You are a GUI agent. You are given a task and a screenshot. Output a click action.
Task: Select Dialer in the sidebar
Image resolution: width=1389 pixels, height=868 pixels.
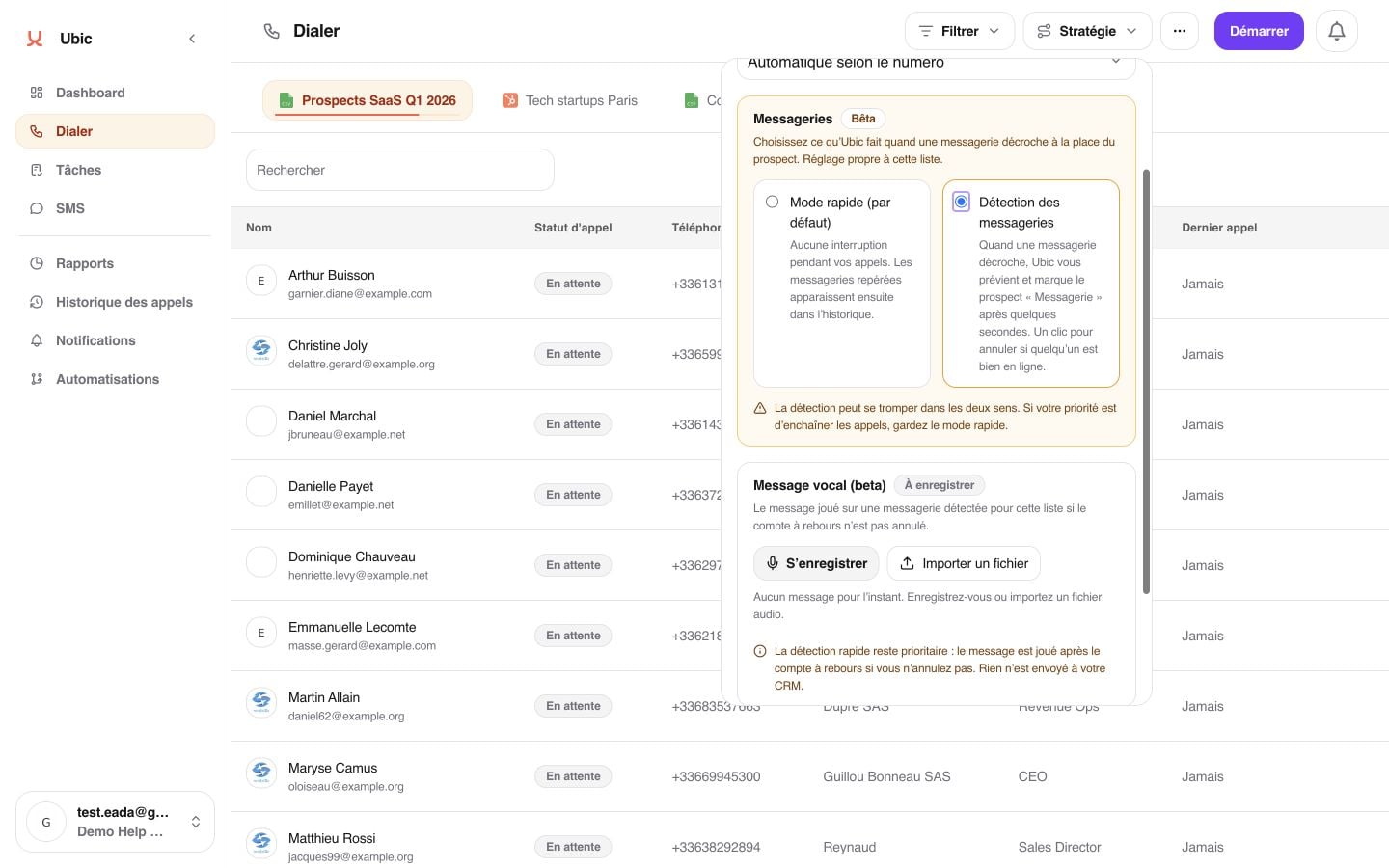115,131
